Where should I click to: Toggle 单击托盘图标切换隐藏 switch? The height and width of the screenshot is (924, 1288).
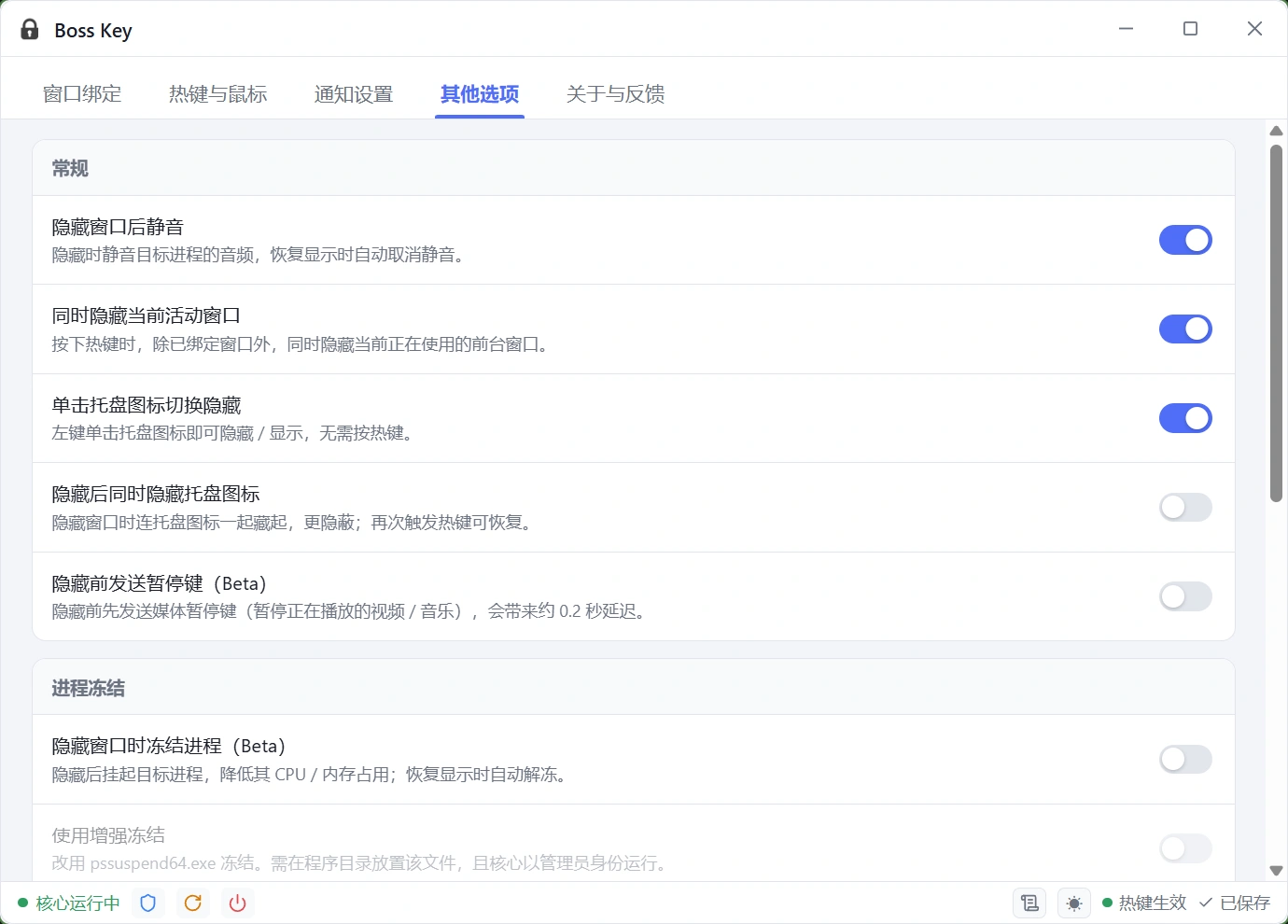click(1185, 418)
